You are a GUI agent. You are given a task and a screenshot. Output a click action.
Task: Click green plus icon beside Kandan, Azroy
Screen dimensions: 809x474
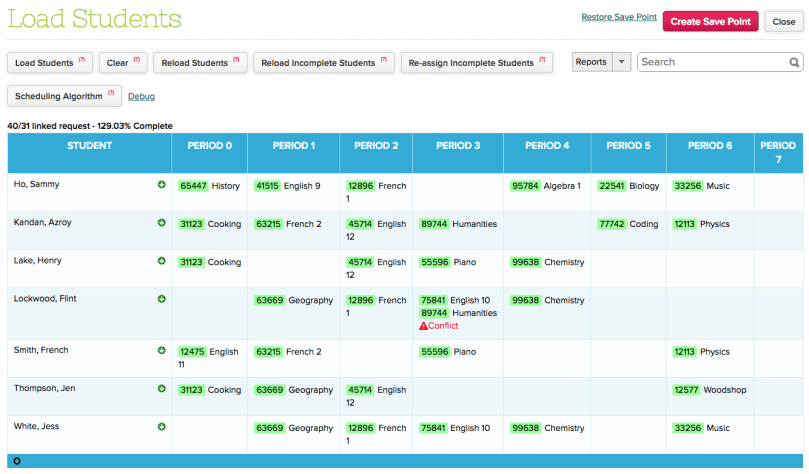(162, 223)
